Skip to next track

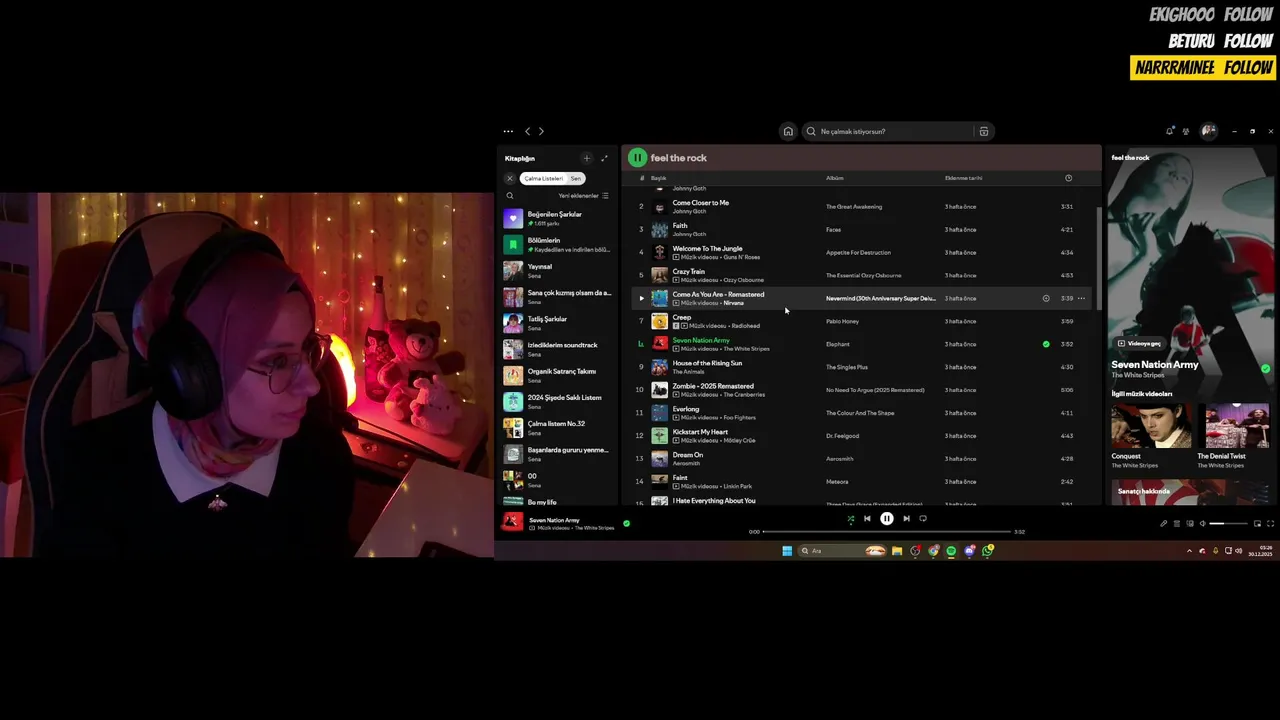click(x=906, y=518)
